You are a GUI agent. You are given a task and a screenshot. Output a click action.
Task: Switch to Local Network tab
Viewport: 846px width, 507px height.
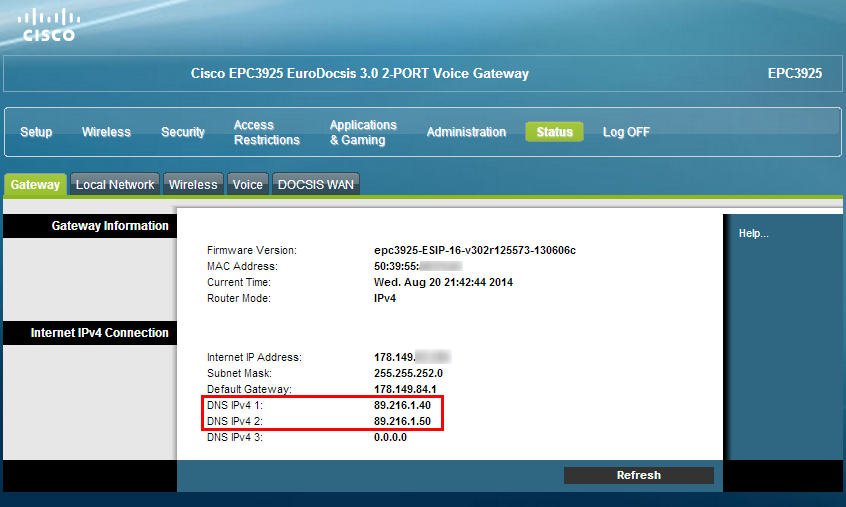pos(115,184)
